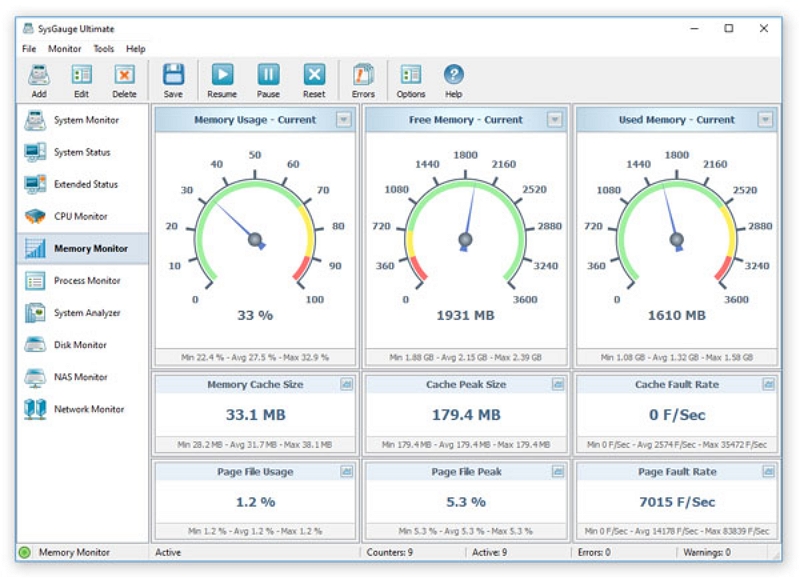
Task: Open the Tools menu
Action: [104, 49]
